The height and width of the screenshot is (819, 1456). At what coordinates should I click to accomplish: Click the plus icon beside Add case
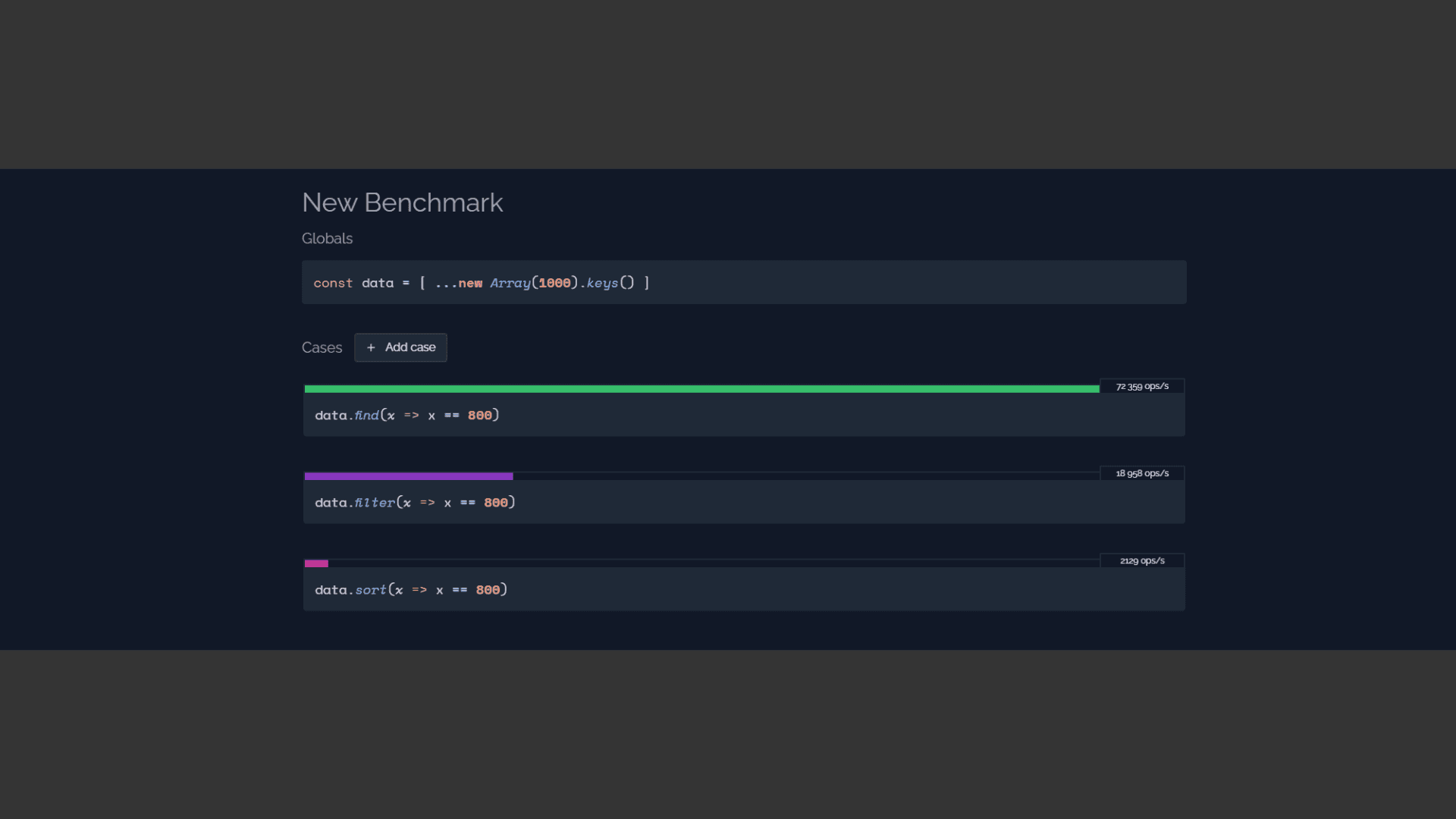(371, 347)
